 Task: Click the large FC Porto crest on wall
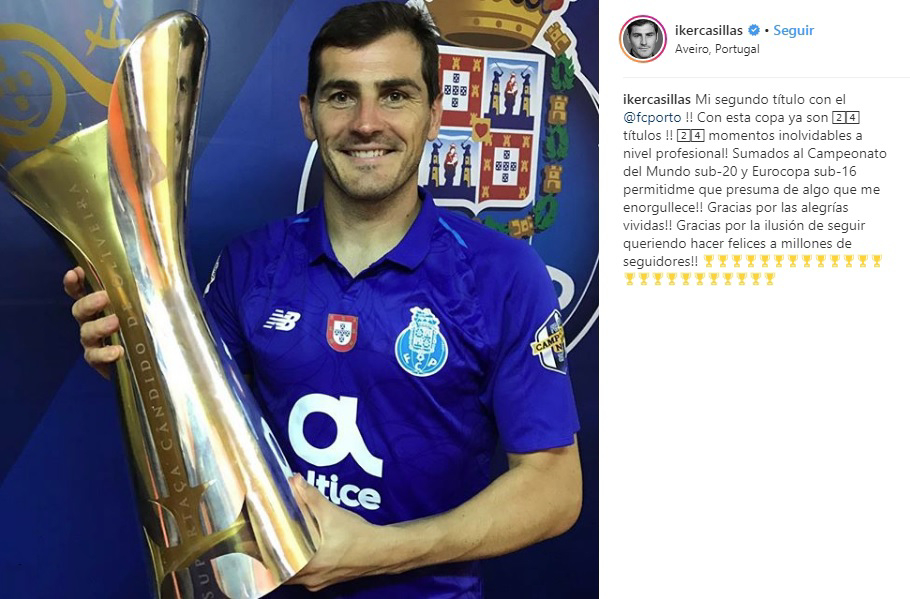[x=499, y=116]
